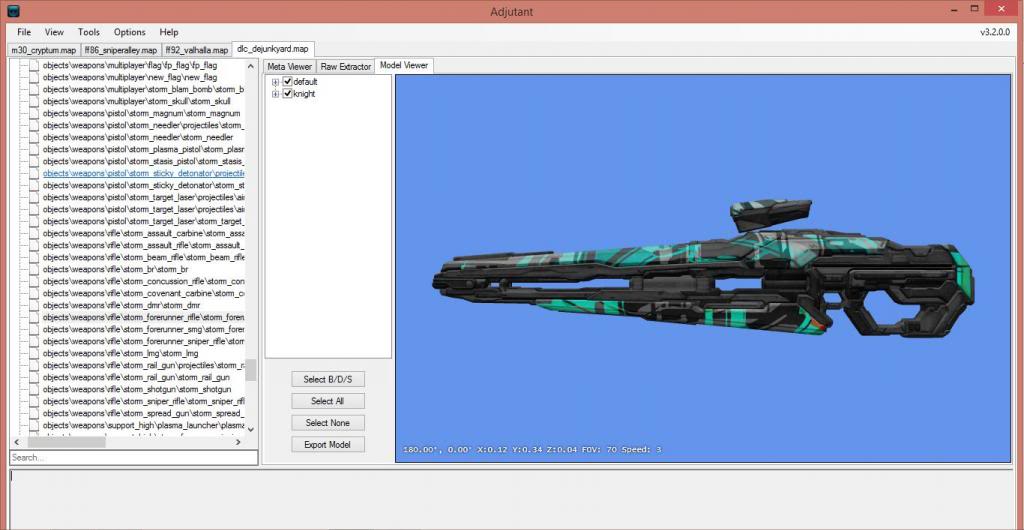Select storm_concussion_rifle tree row

[144, 281]
